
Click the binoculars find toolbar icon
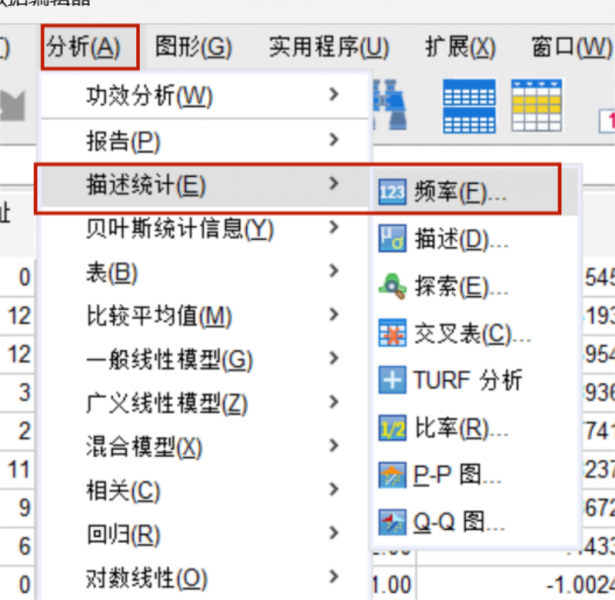[x=390, y=105]
